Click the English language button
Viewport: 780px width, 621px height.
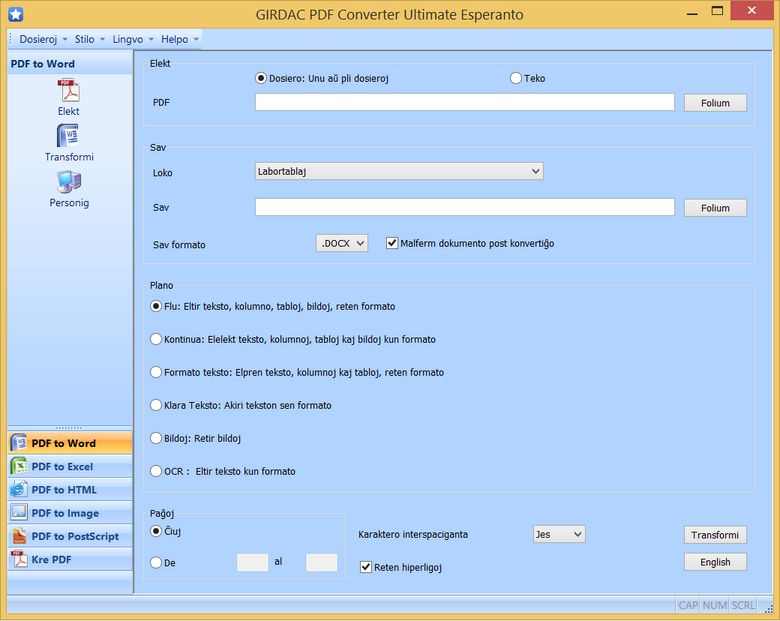(715, 562)
